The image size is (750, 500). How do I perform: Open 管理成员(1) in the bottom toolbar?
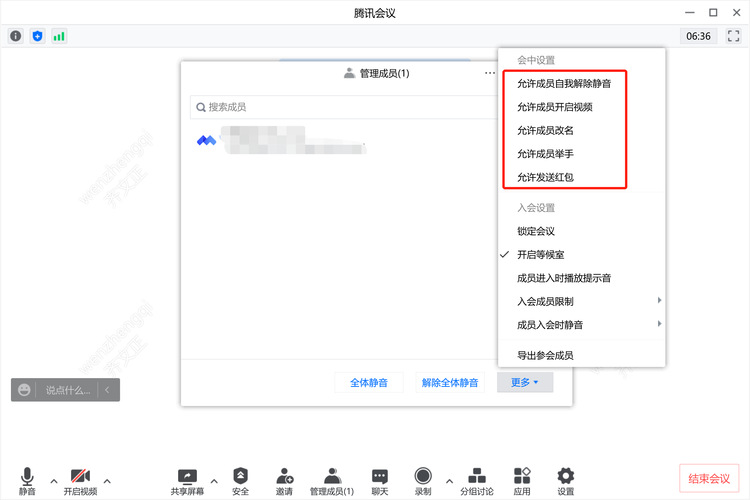click(331, 481)
